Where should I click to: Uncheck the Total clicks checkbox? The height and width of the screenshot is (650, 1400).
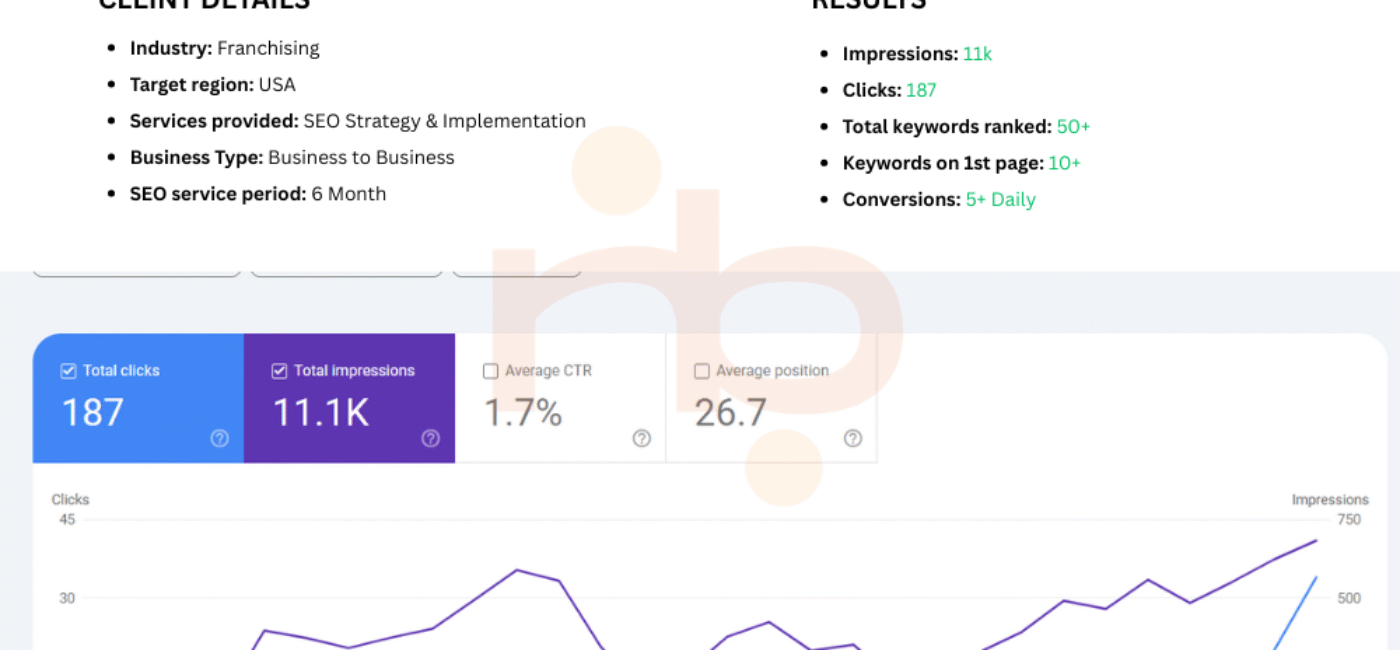point(68,371)
